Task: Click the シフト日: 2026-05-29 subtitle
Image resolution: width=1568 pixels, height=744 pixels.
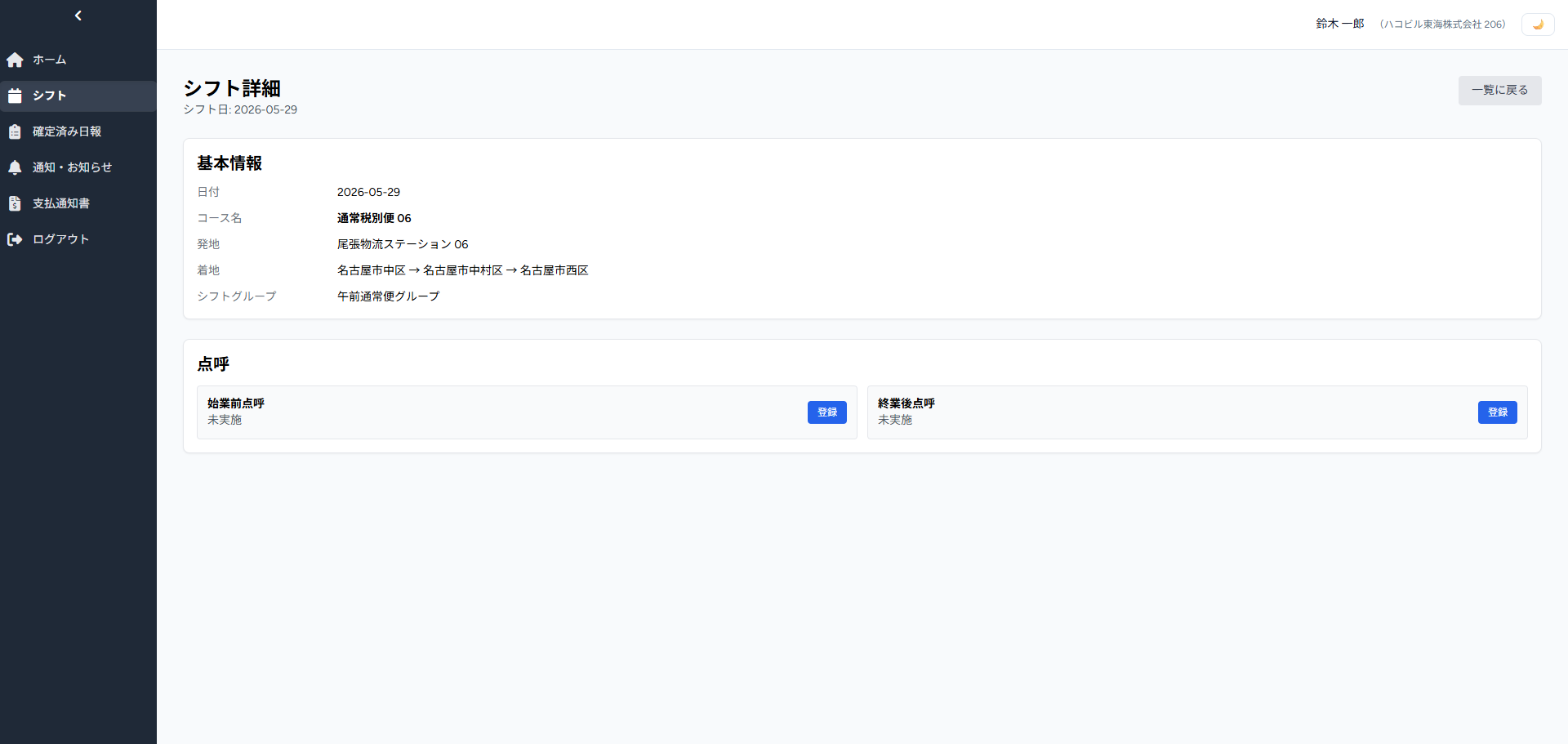Action: click(240, 109)
